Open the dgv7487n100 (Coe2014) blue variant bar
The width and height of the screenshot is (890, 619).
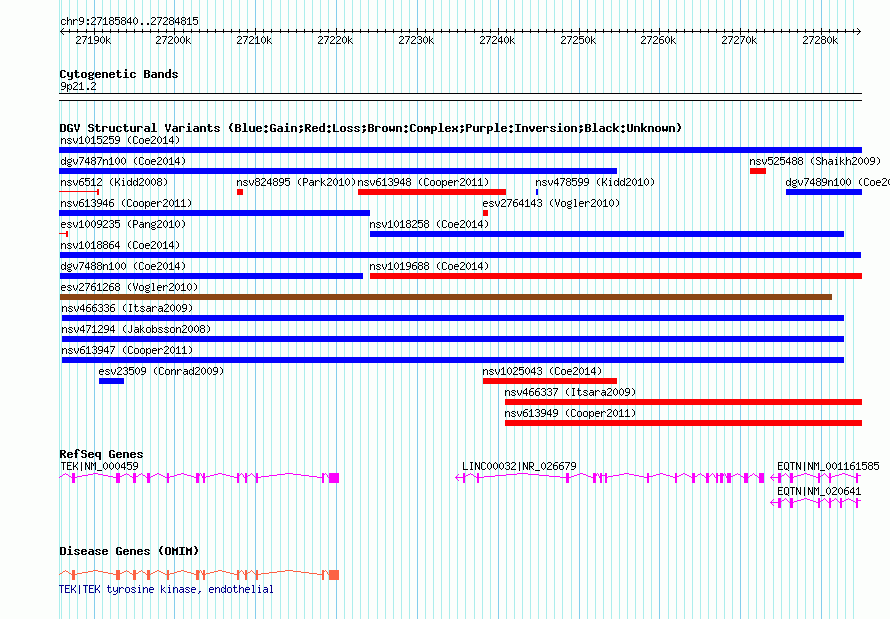(x=338, y=171)
